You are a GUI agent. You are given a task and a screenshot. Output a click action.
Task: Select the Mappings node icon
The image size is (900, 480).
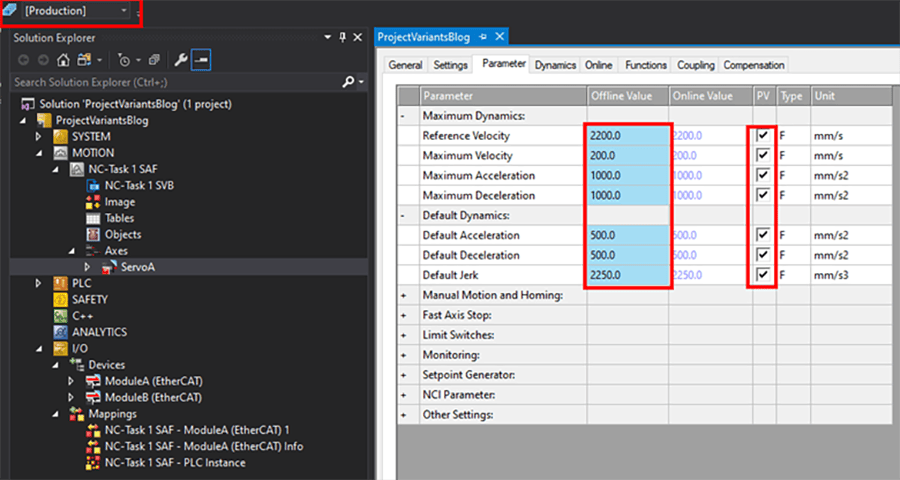pos(76,414)
